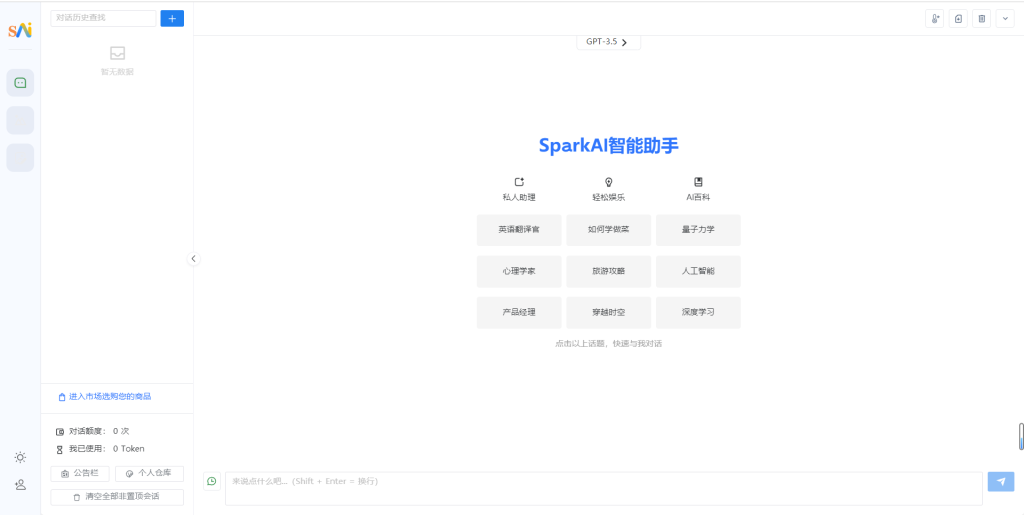
Task: Click the thermometer icon in the top toolbar
Action: (935, 18)
